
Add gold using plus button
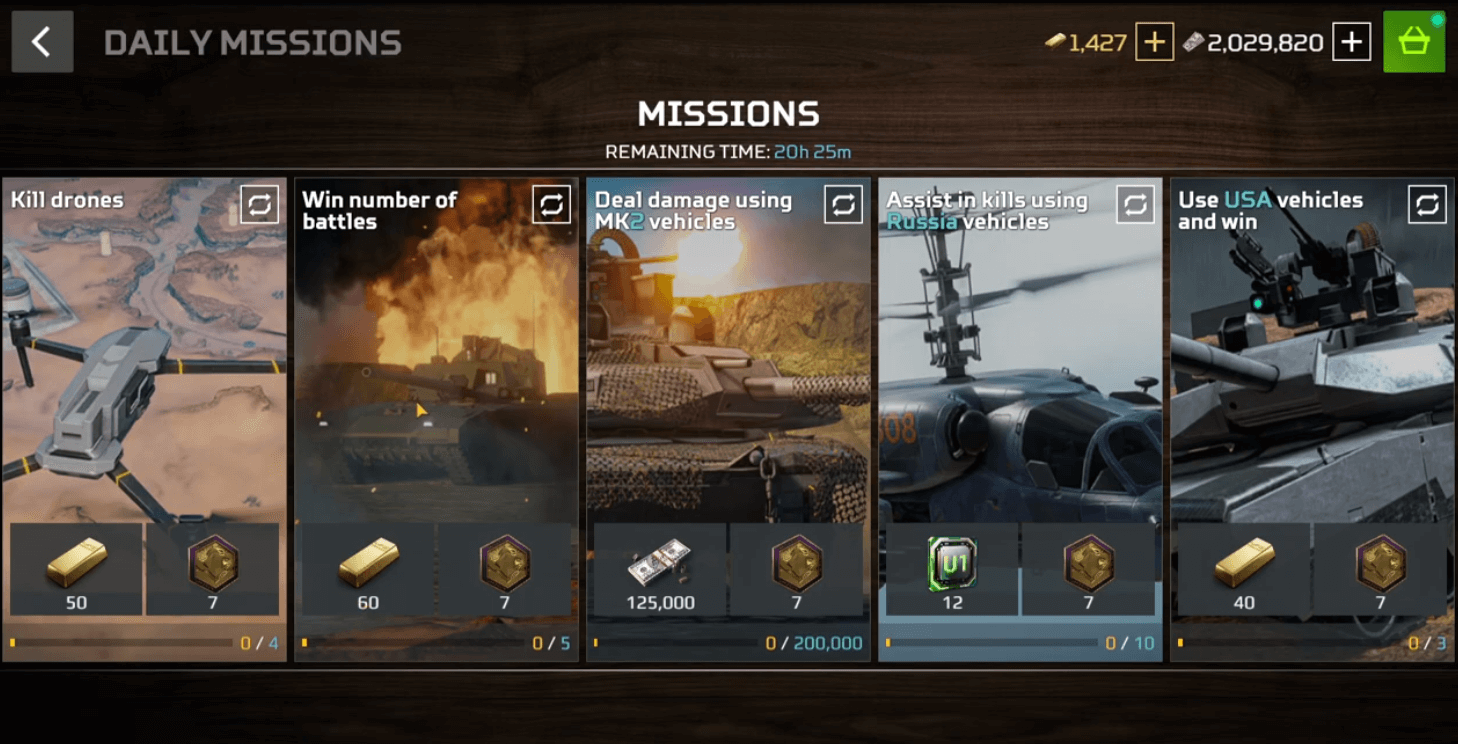(x=1154, y=42)
